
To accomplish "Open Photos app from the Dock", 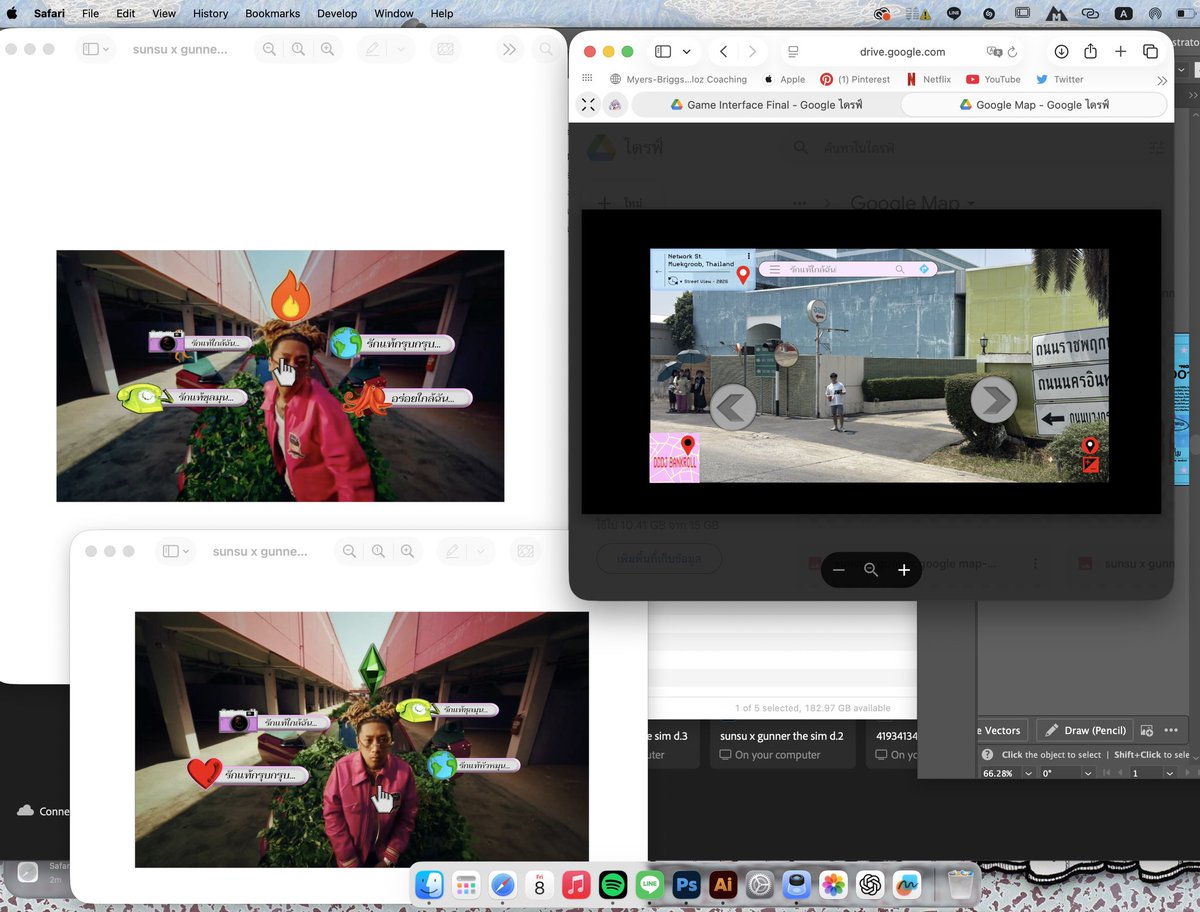I will click(x=833, y=884).
